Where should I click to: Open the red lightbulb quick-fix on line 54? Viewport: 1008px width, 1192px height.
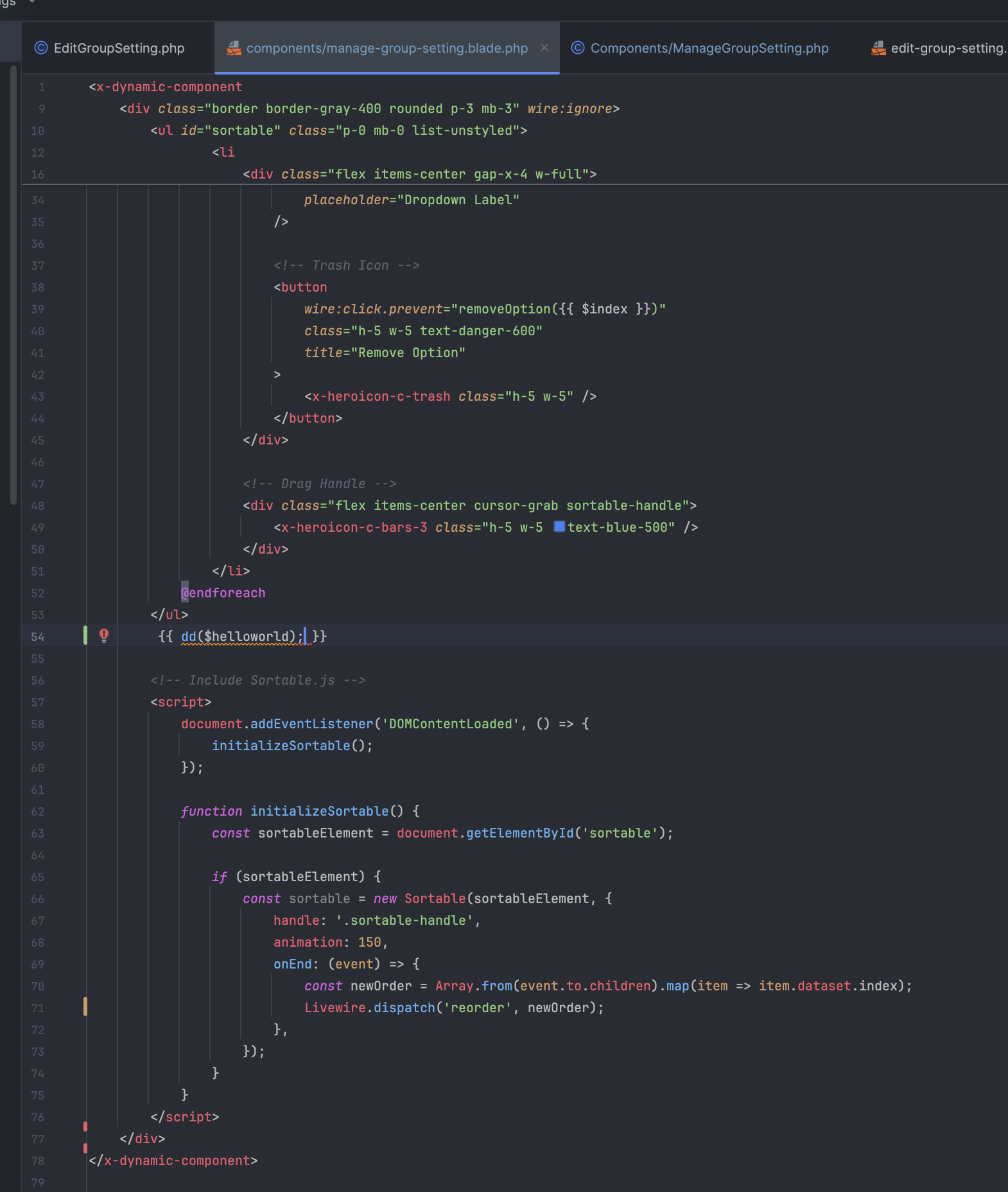(104, 636)
